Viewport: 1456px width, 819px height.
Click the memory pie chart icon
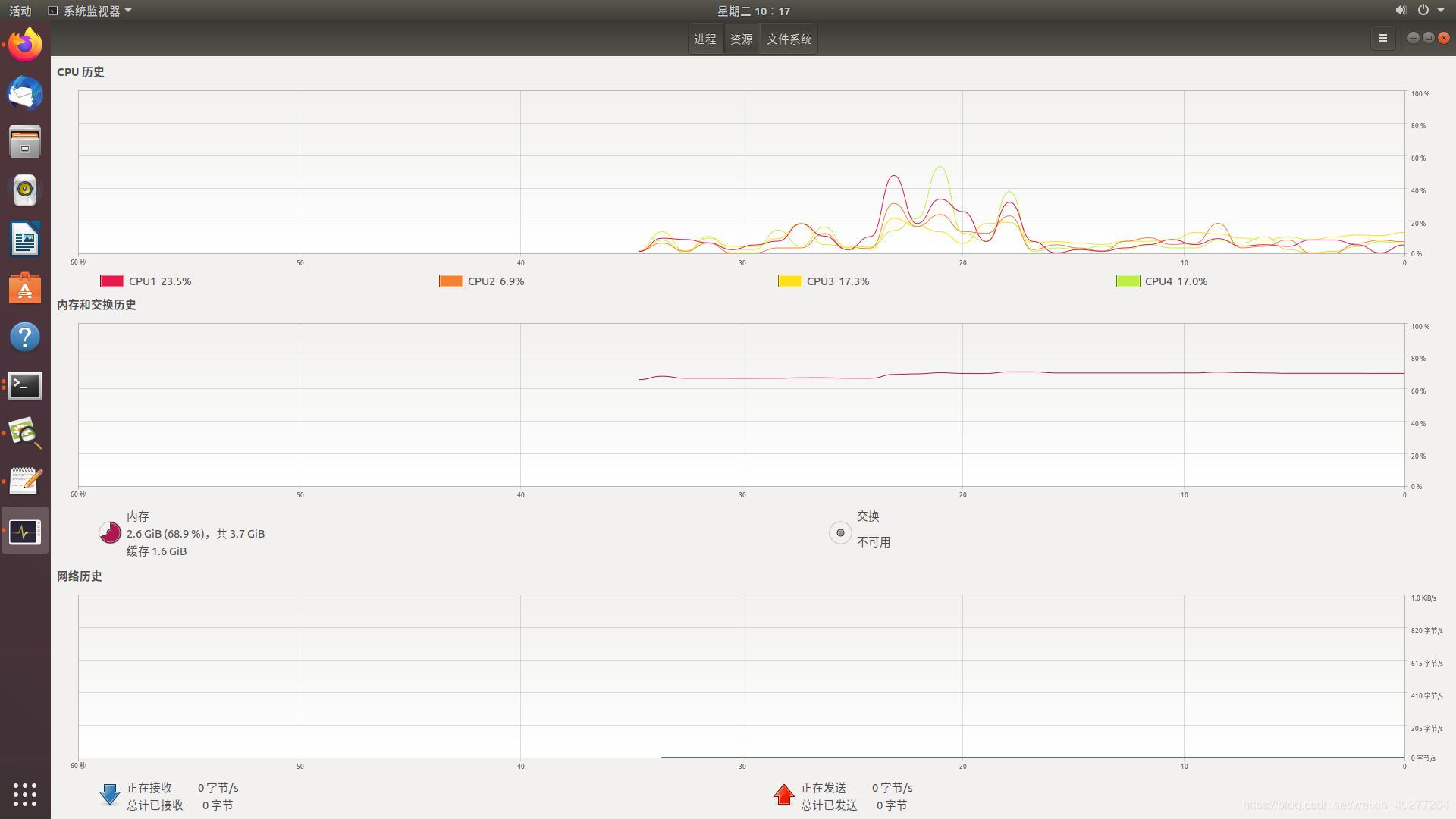point(110,532)
